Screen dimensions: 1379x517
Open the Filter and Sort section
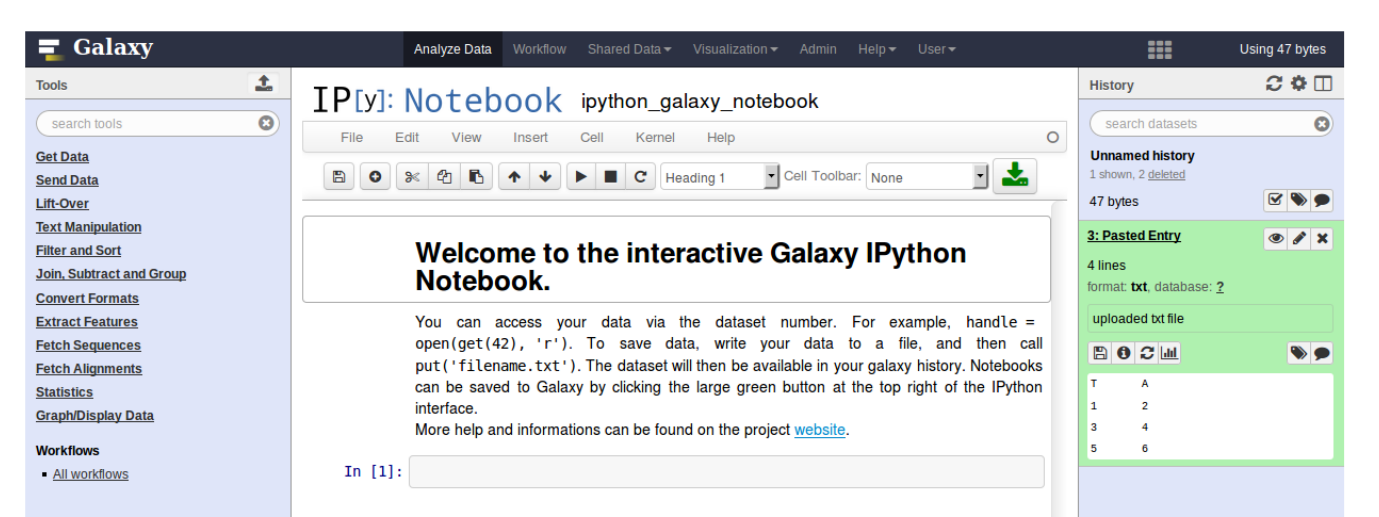(79, 251)
